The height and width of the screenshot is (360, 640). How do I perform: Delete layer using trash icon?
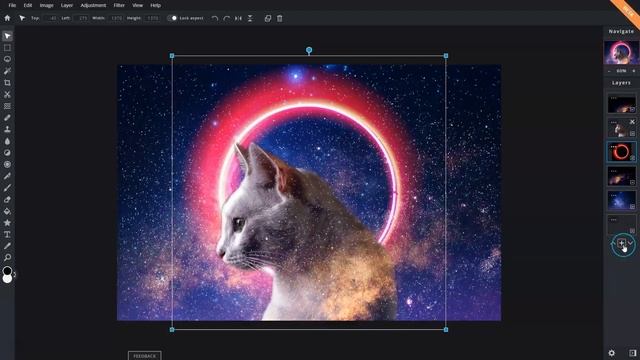point(280,18)
